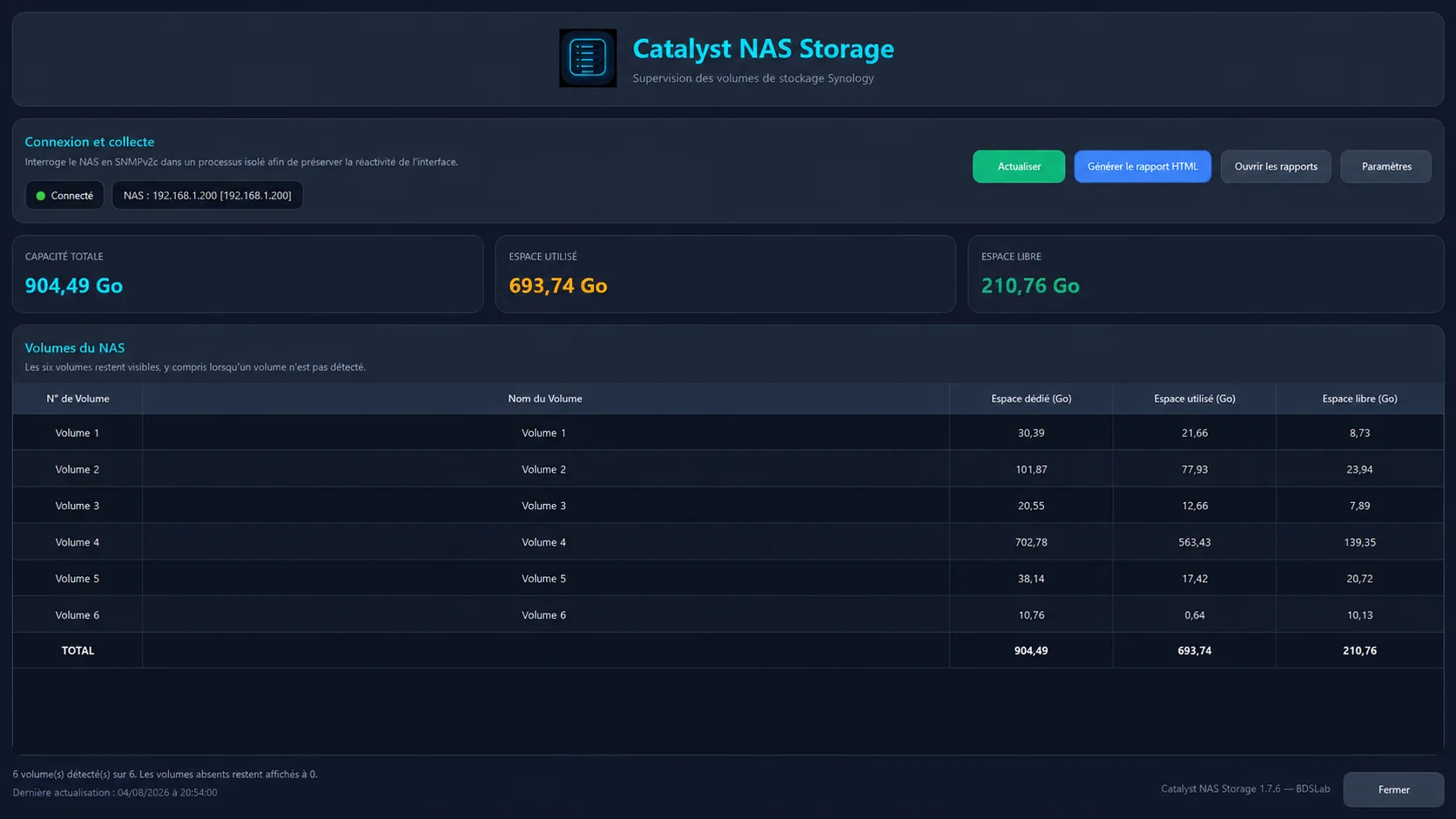Click Volume 1 free space 8,73

pyautogui.click(x=1359, y=433)
